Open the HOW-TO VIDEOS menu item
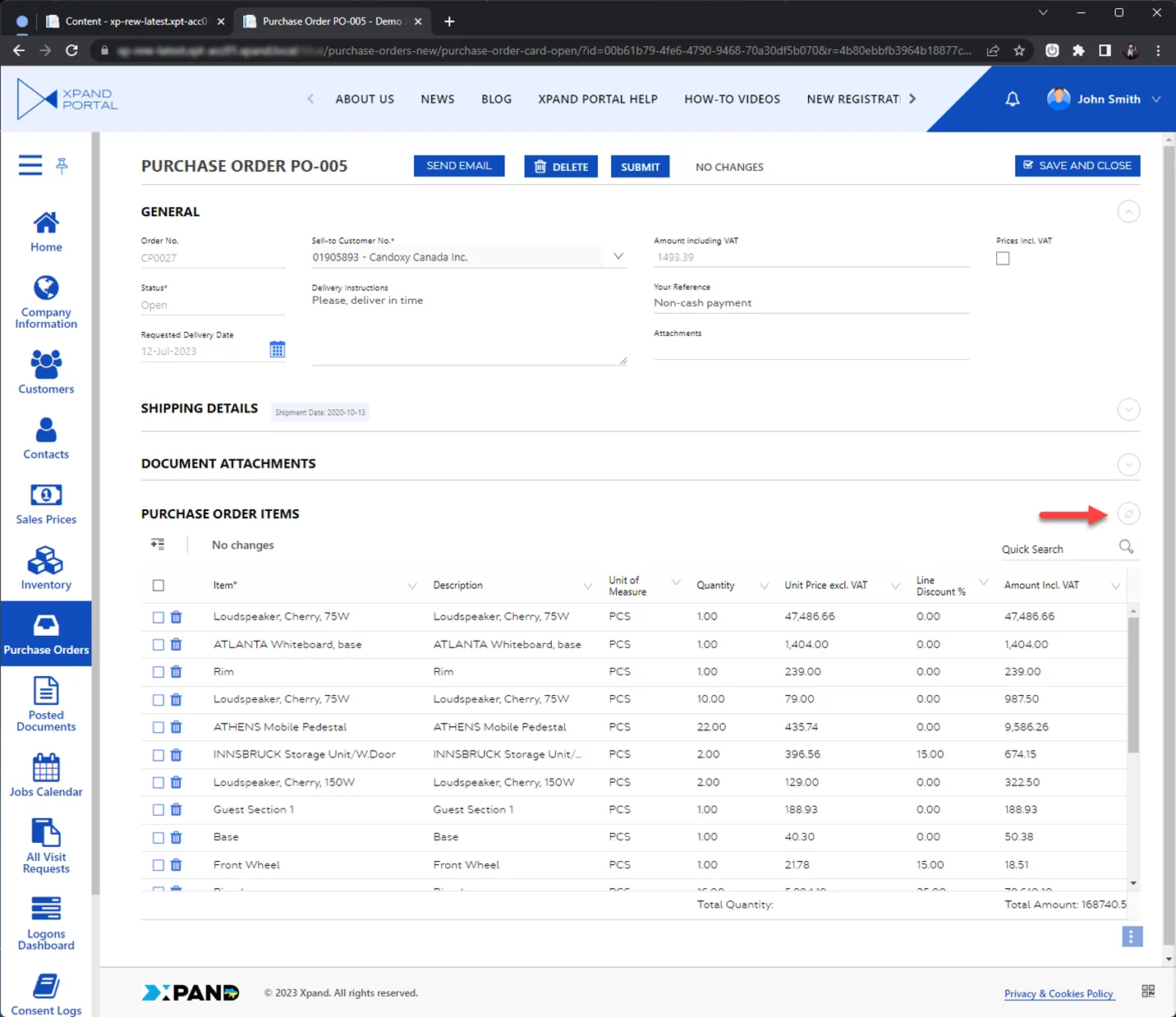Viewport: 1176px width, 1017px height. pos(732,99)
